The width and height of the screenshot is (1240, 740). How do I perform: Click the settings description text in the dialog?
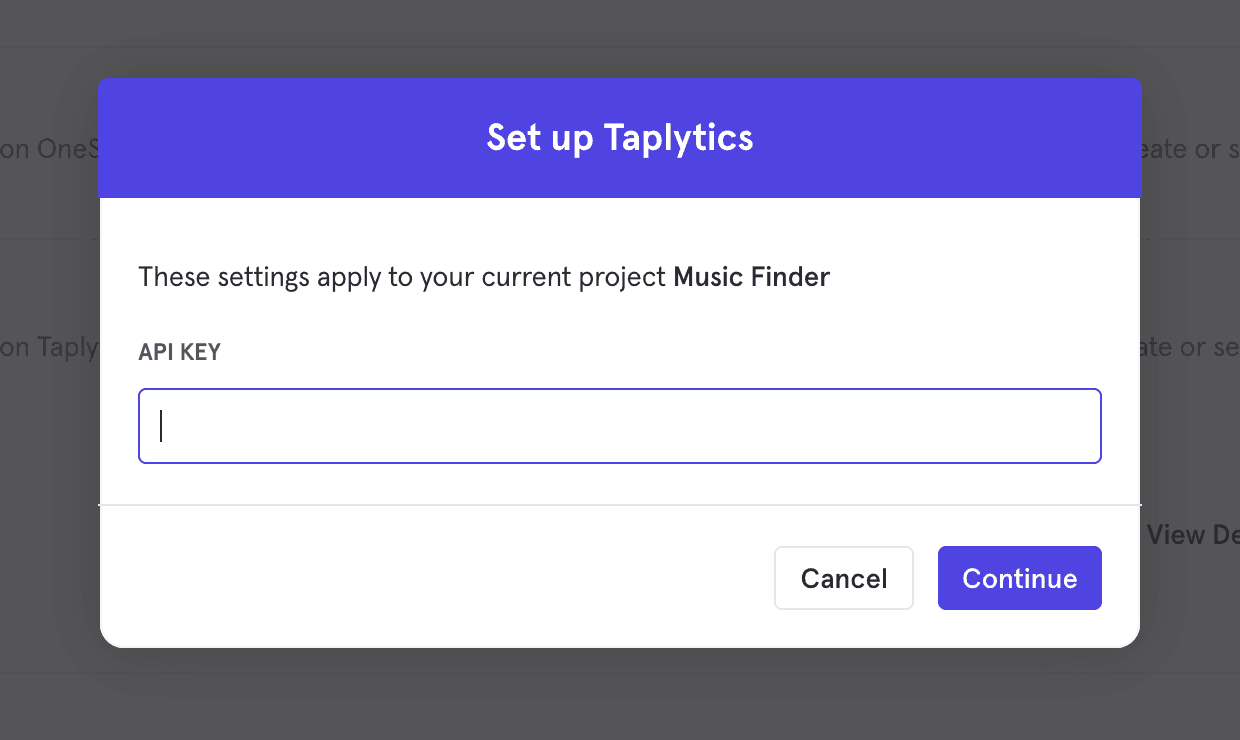click(400, 277)
